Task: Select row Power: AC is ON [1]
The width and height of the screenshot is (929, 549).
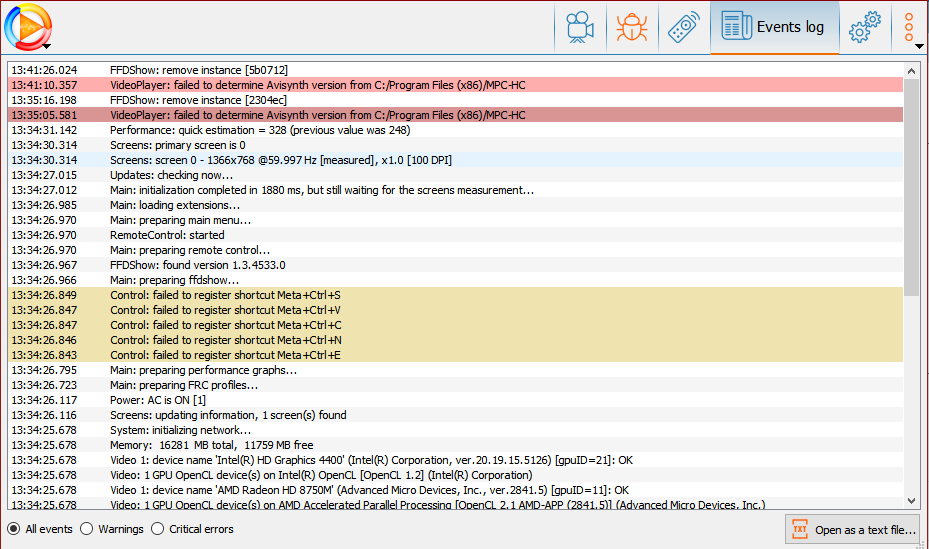Action: click(456, 400)
